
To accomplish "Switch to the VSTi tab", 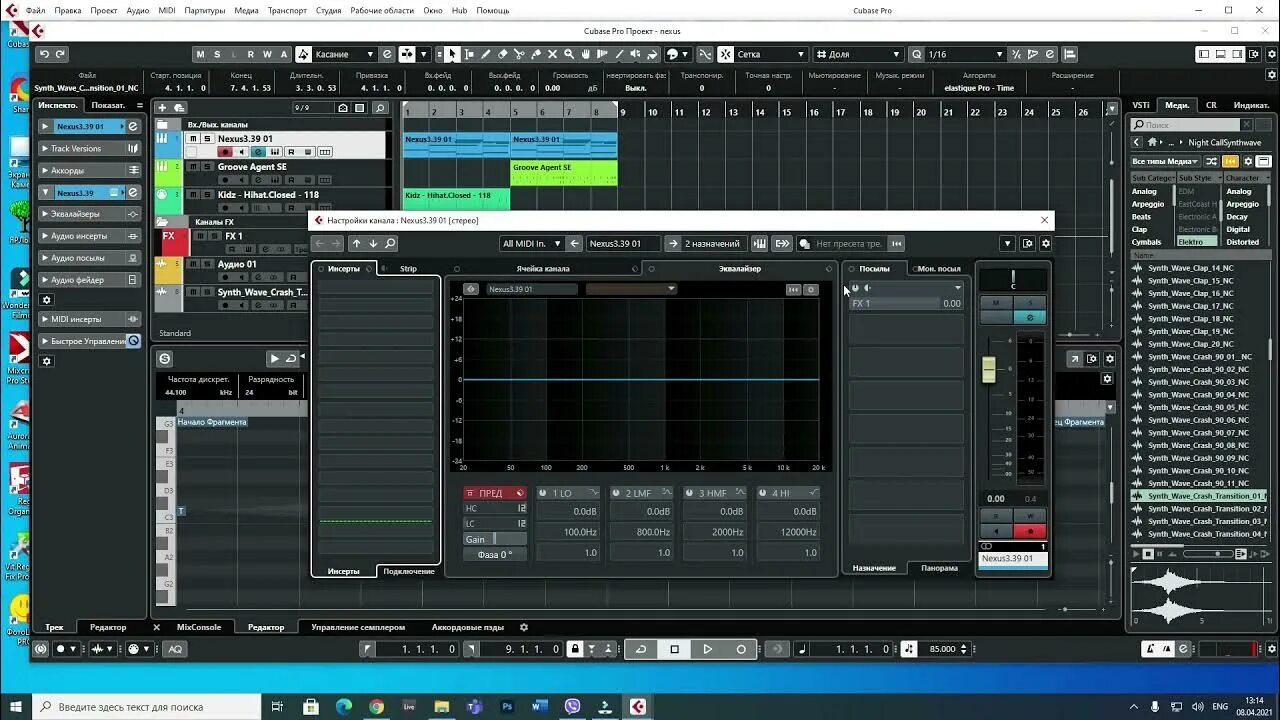I will point(1141,104).
